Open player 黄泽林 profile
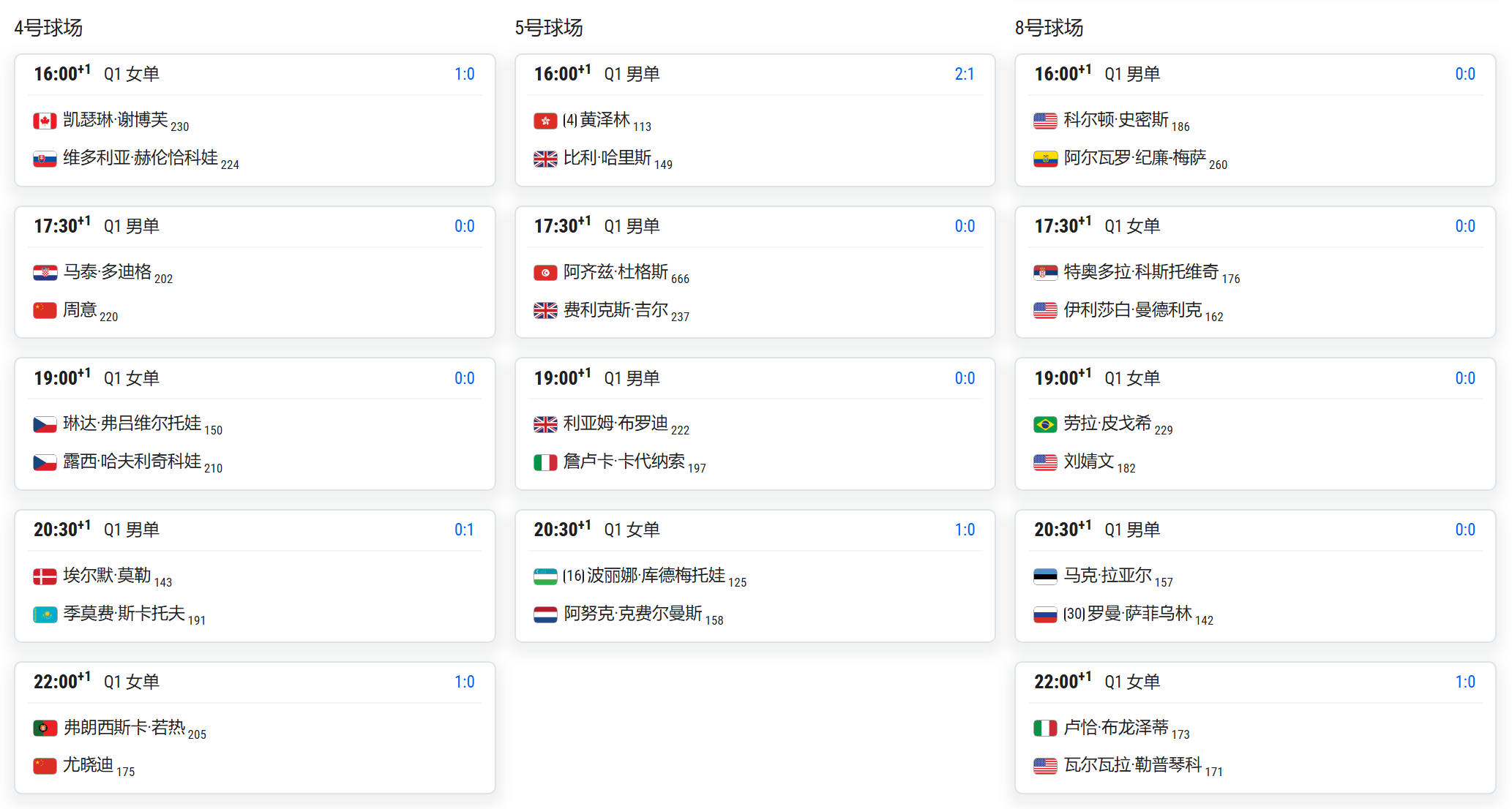This screenshot has width=1512, height=809. [x=605, y=120]
